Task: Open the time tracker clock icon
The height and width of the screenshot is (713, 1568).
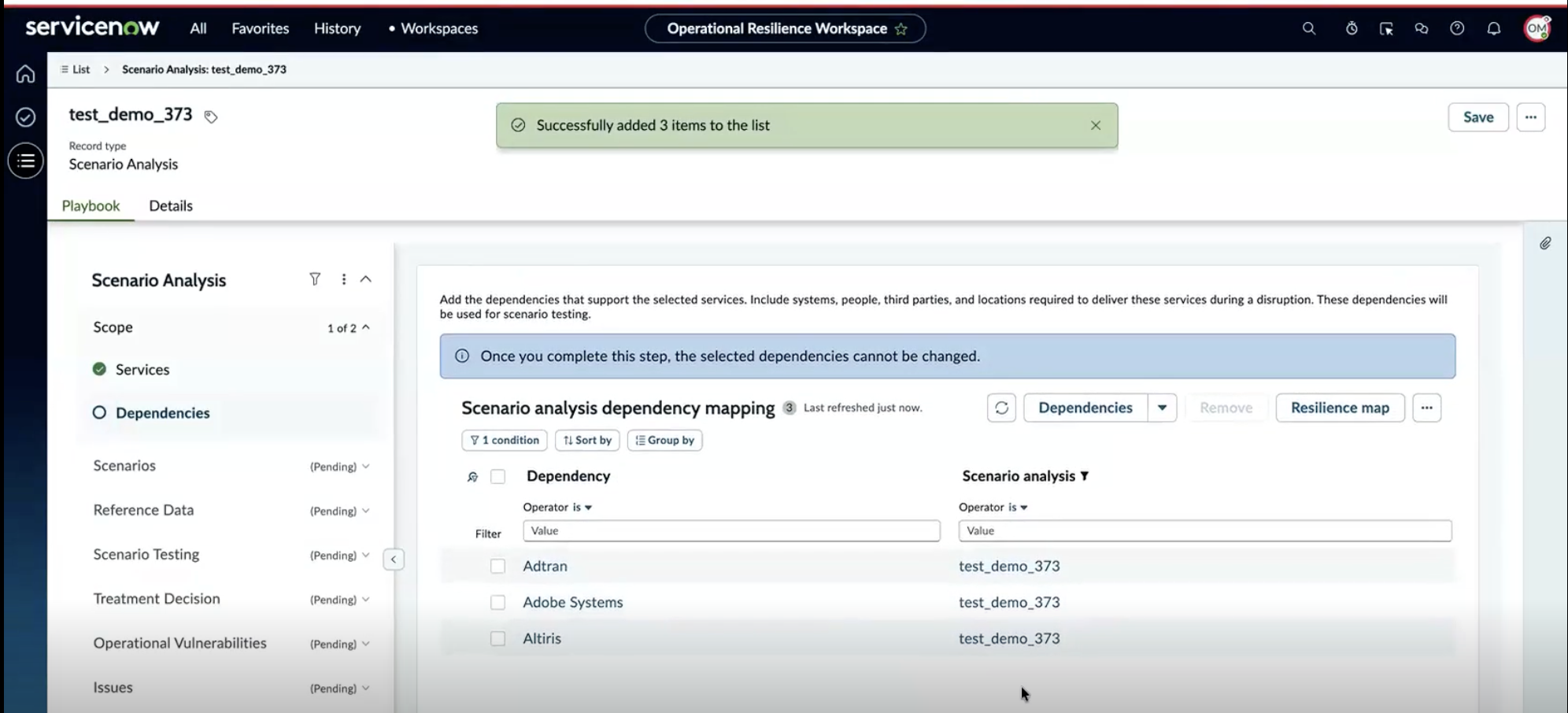Action: [1352, 28]
